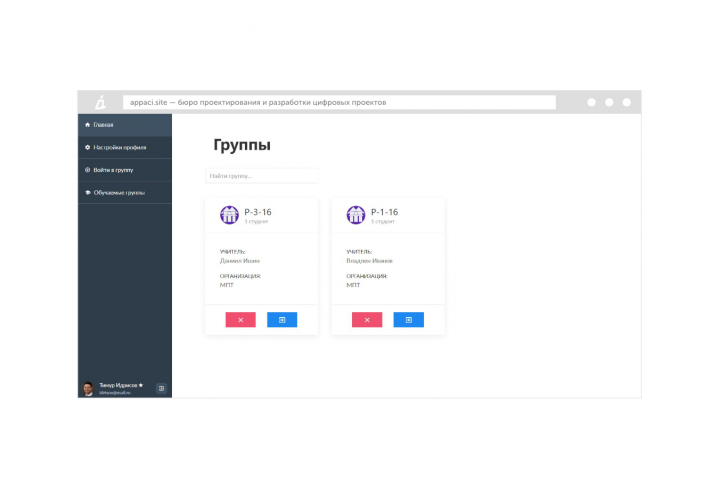Screen dimensions: 719x480
Task: Click the purple group avatar of Р-3-16
Action: pos(229,215)
